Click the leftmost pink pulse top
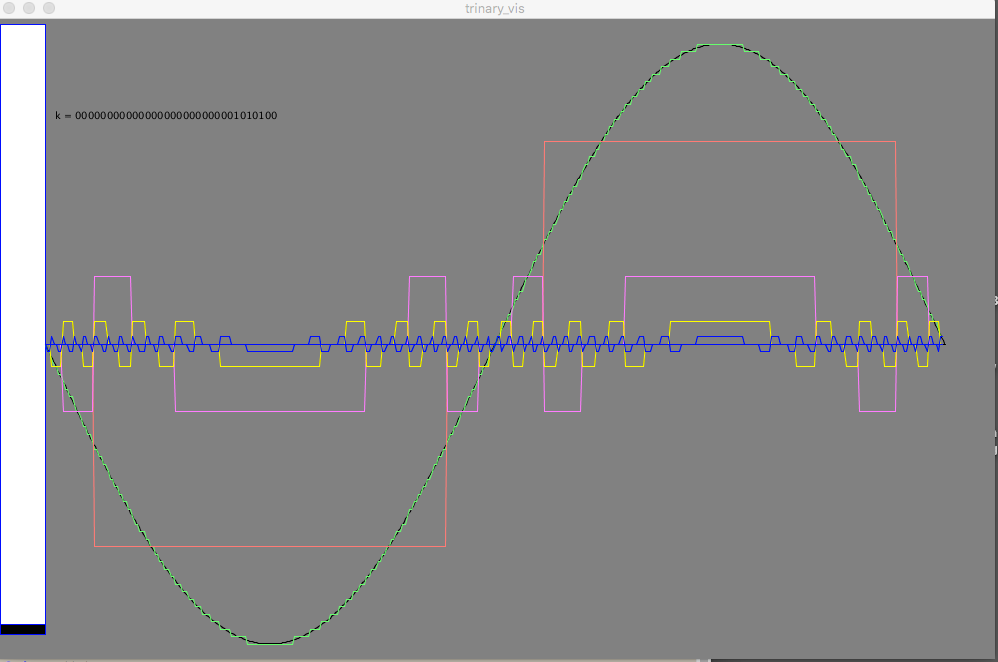The width and height of the screenshot is (998, 662). (x=112, y=276)
